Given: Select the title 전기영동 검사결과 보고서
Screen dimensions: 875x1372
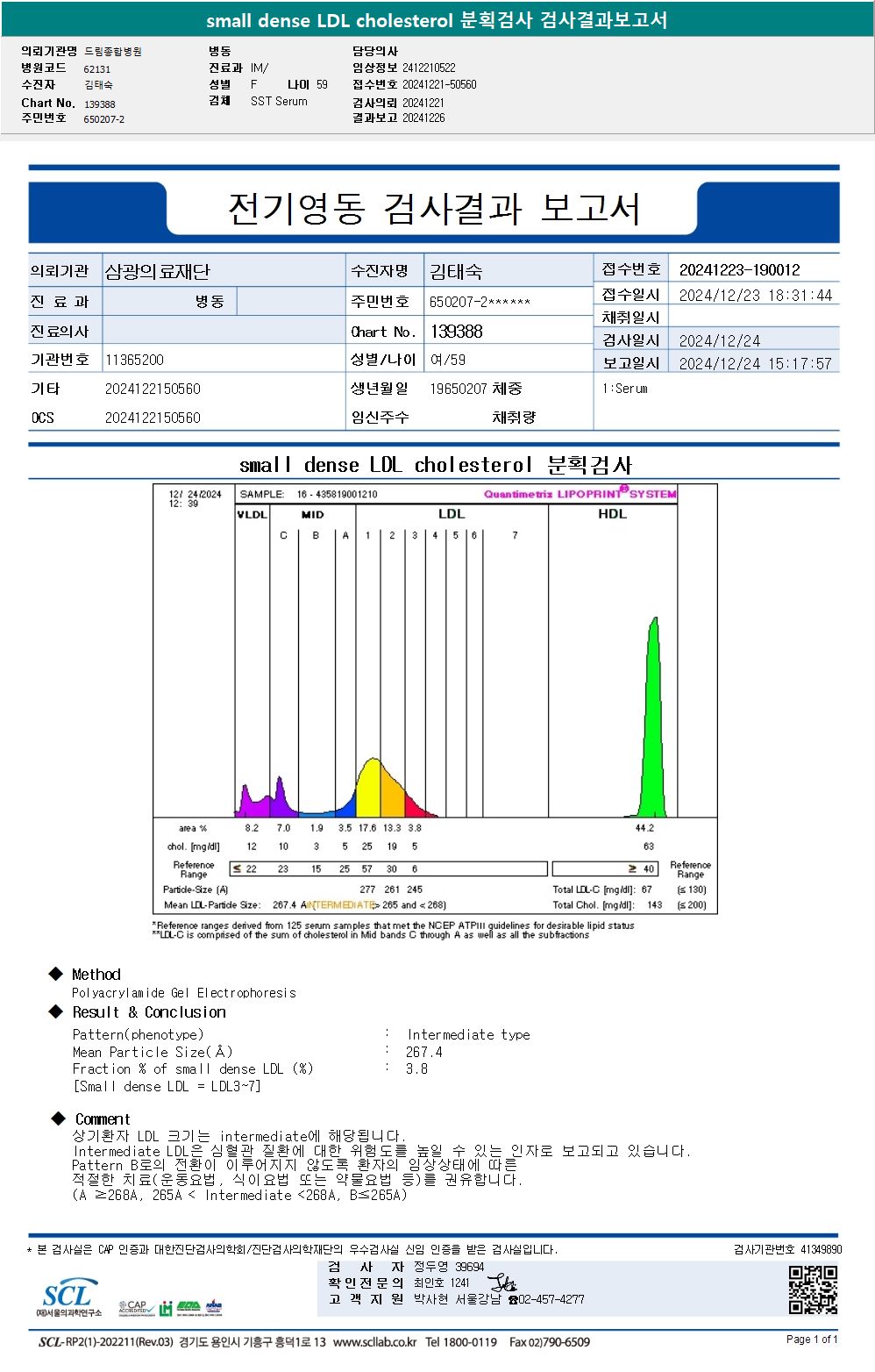Looking at the screenshot, I should click(433, 209).
